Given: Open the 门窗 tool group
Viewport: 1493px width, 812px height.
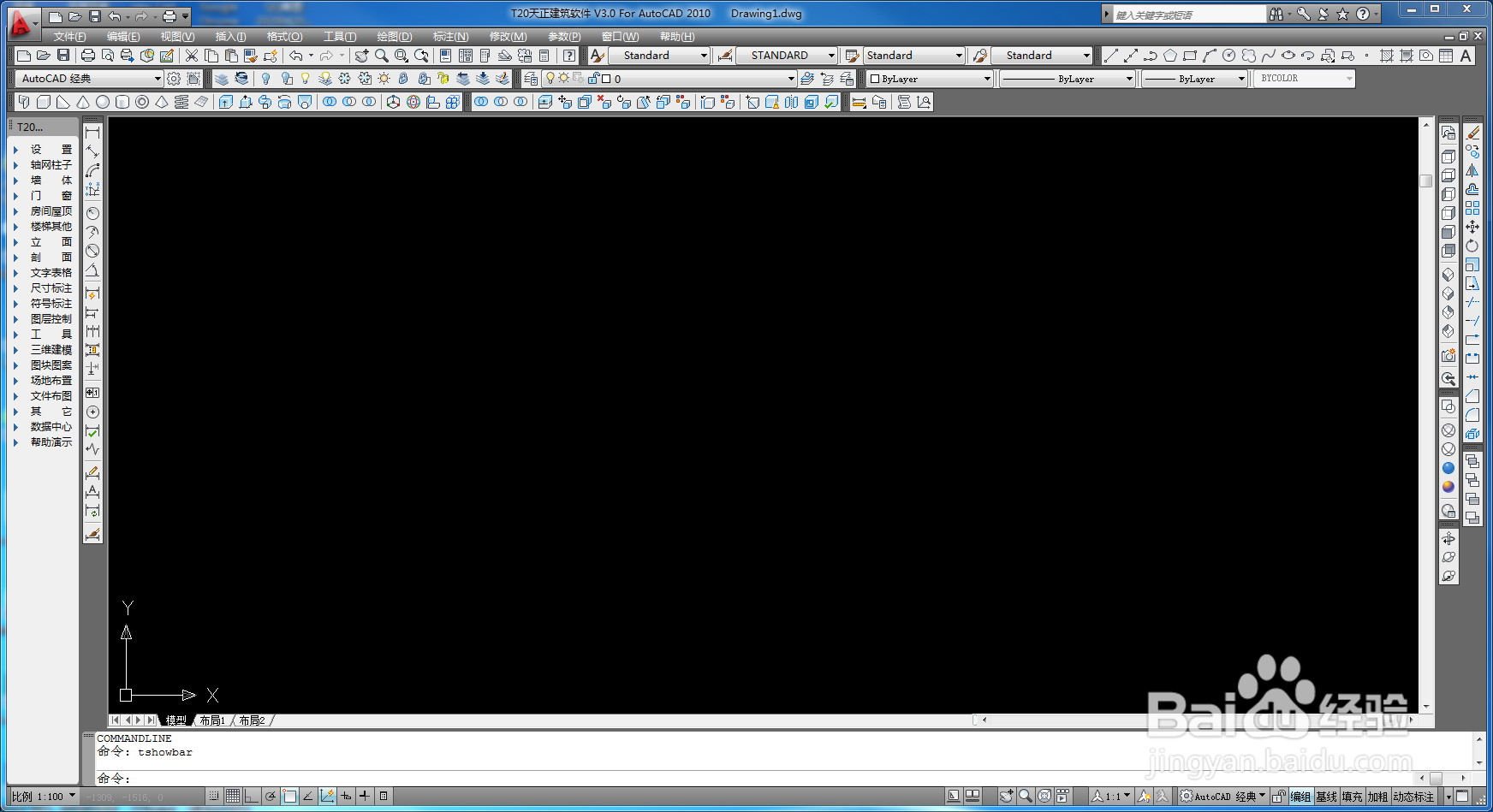Looking at the screenshot, I should [x=51, y=196].
